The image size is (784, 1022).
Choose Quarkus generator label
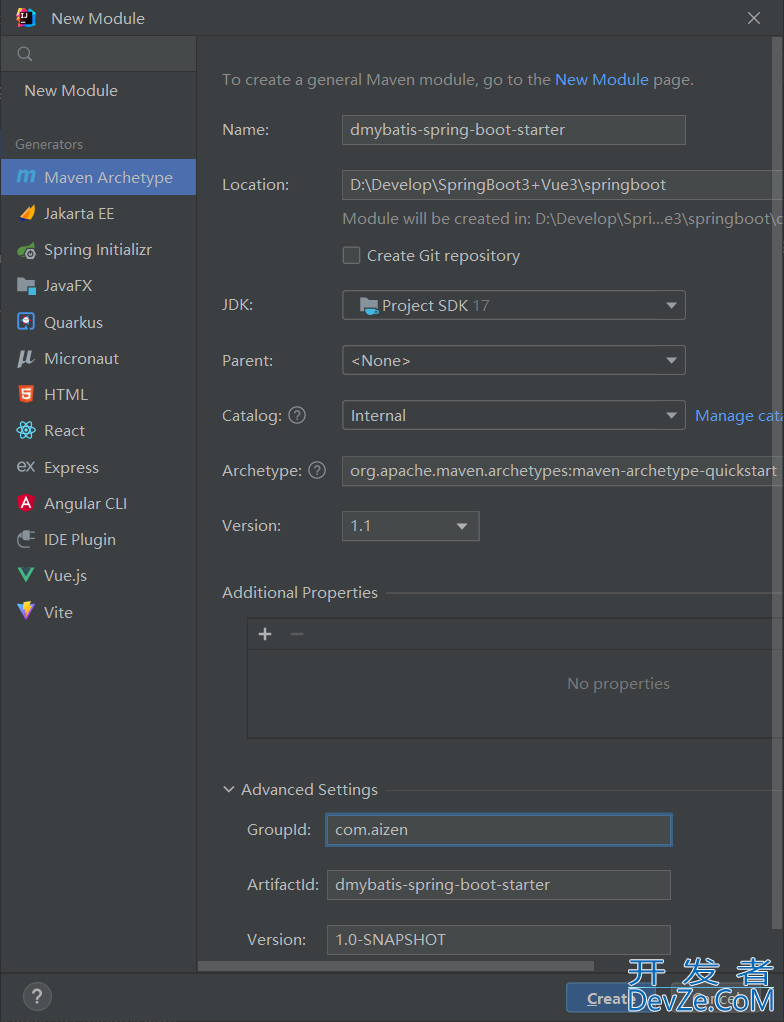pyautogui.click(x=73, y=323)
